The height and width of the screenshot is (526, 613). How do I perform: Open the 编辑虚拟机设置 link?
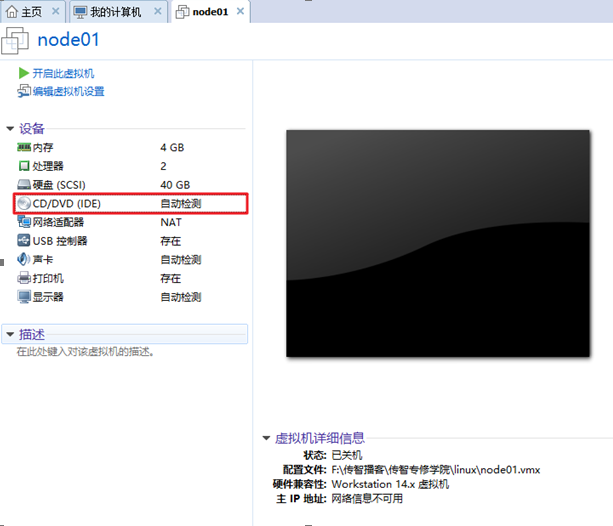tap(68, 91)
